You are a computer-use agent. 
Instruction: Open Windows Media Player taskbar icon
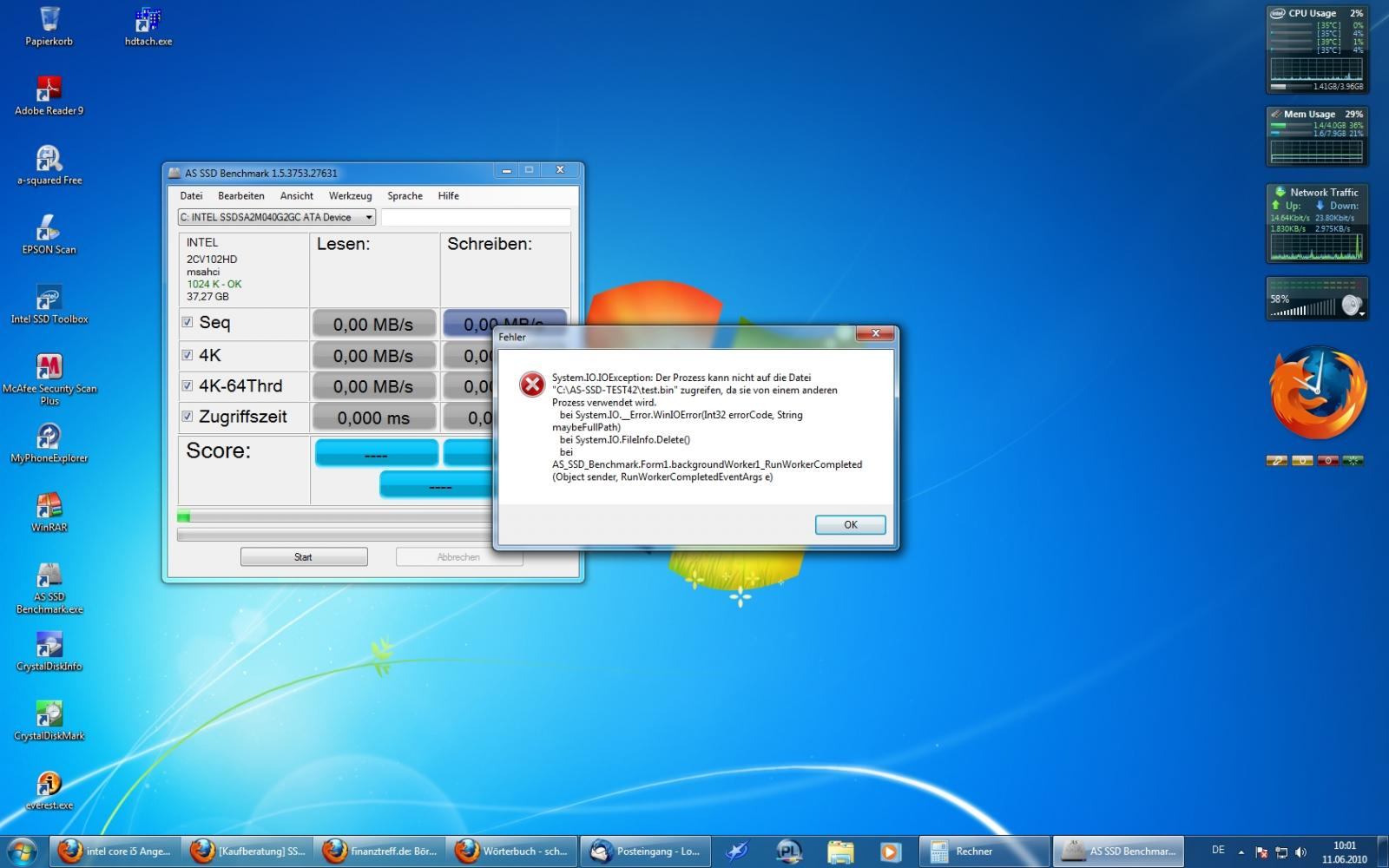tap(891, 852)
